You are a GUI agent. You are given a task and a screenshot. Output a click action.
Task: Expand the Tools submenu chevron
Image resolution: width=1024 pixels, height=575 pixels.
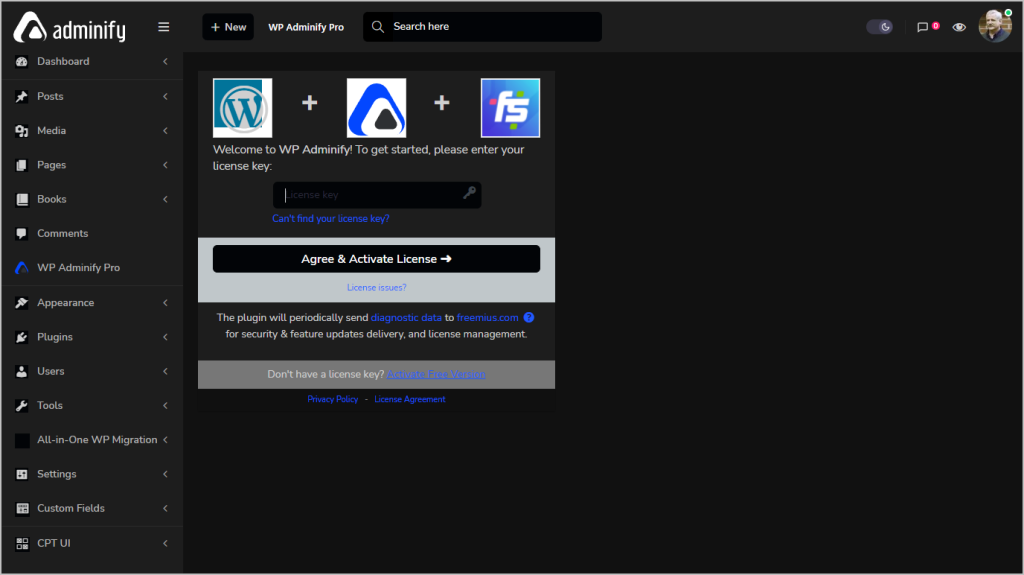(165, 406)
